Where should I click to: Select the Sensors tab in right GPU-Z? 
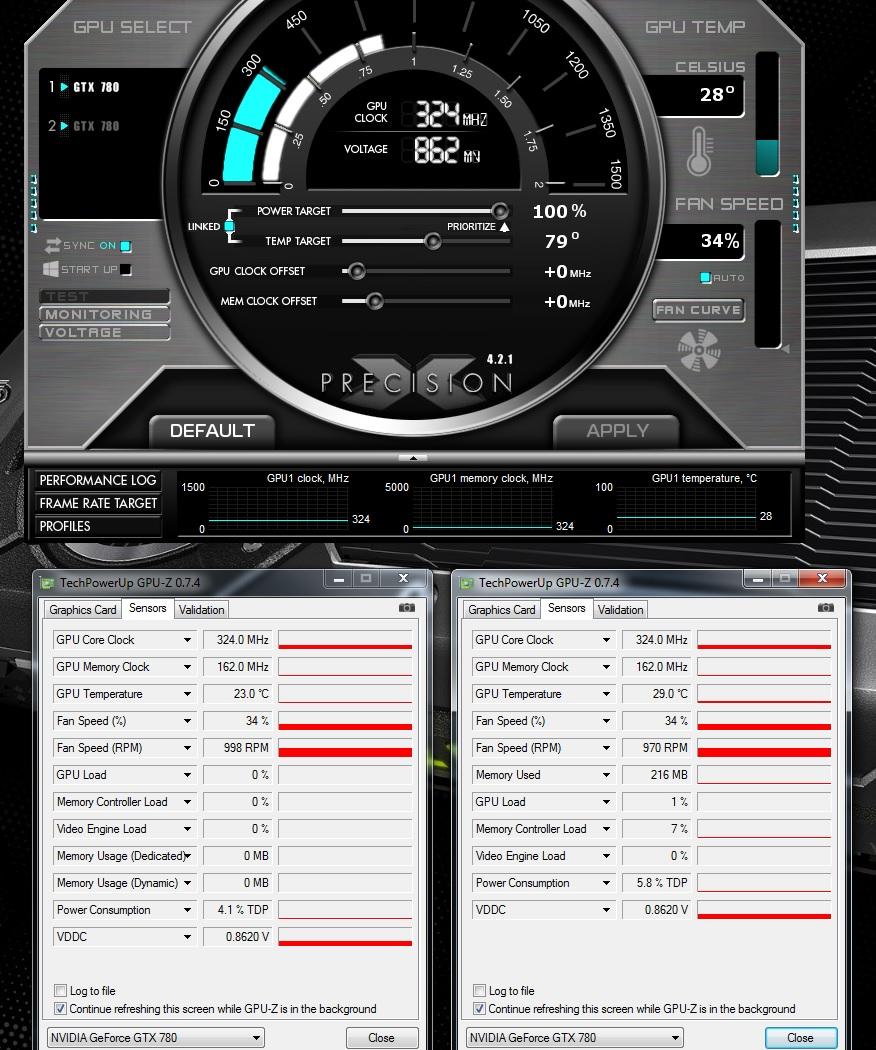point(567,608)
